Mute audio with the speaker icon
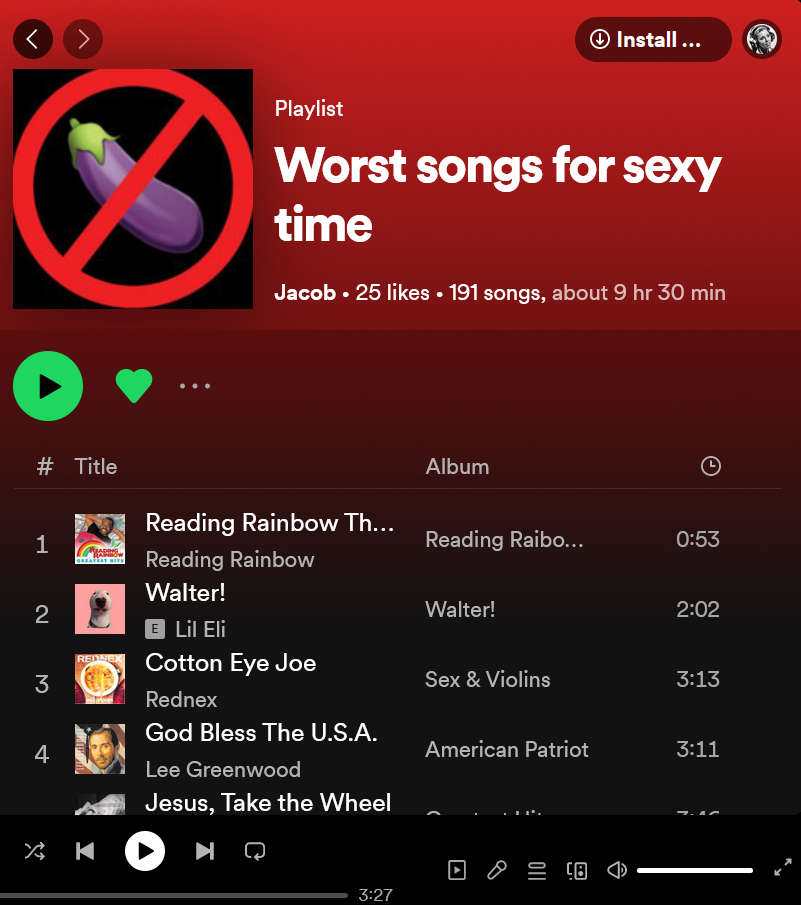The height and width of the screenshot is (905, 801). [617, 870]
